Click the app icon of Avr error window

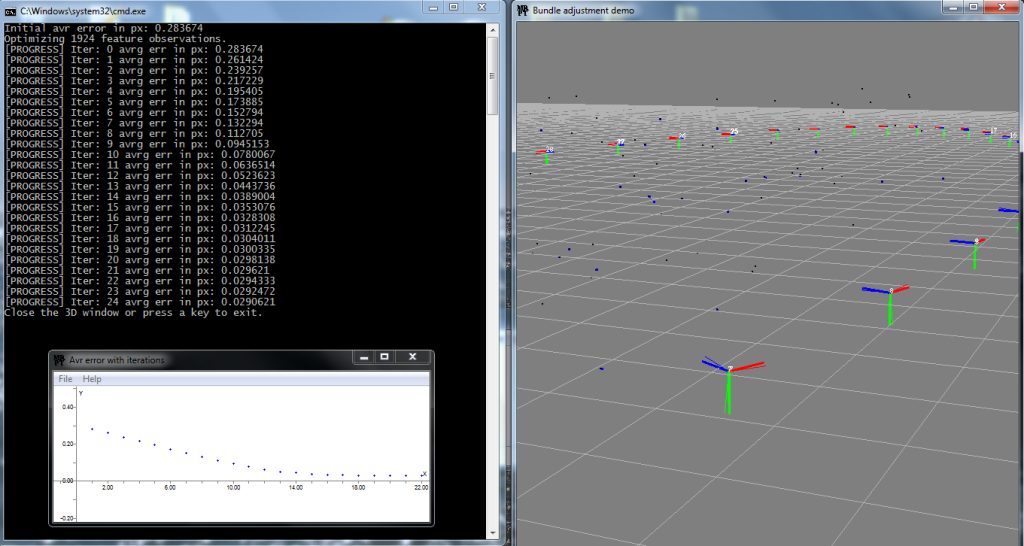tap(60, 359)
